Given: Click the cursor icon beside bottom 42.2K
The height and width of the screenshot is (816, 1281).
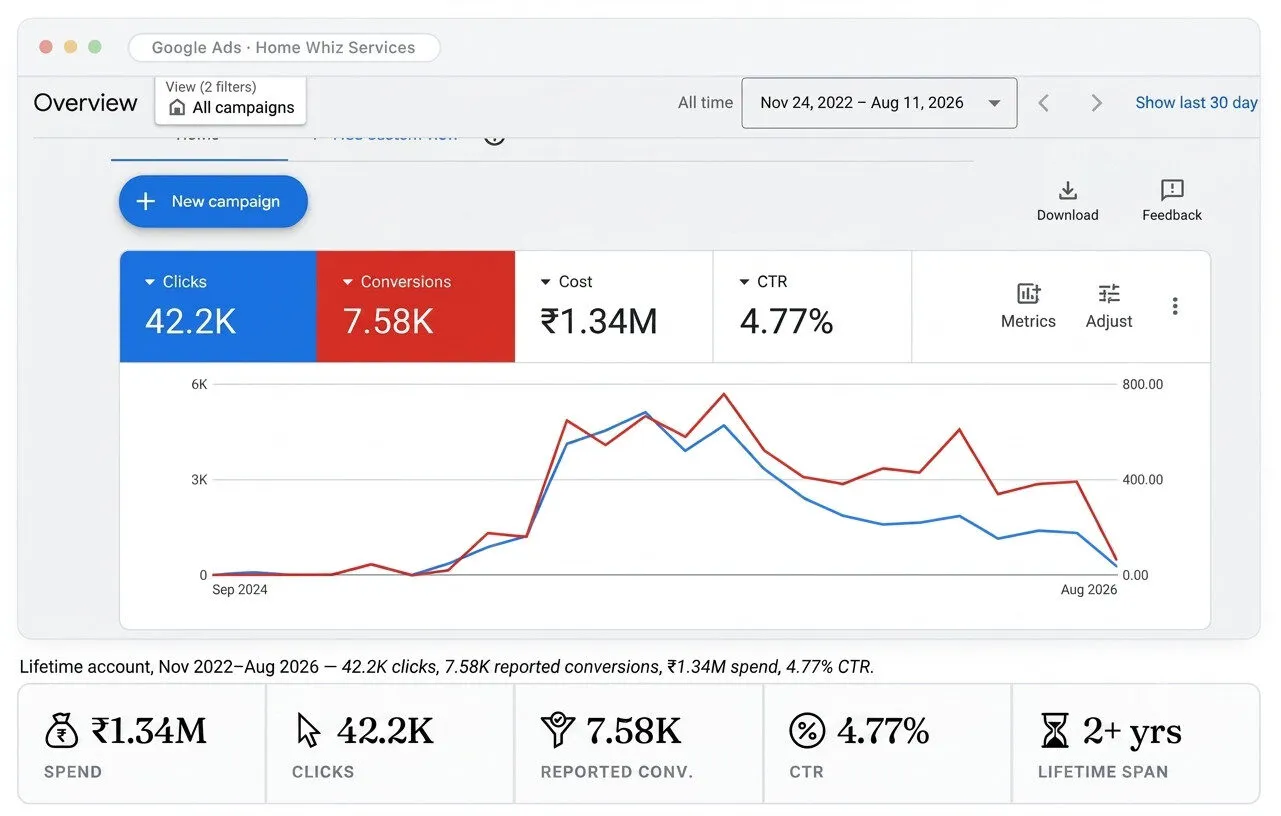Looking at the screenshot, I should [308, 731].
